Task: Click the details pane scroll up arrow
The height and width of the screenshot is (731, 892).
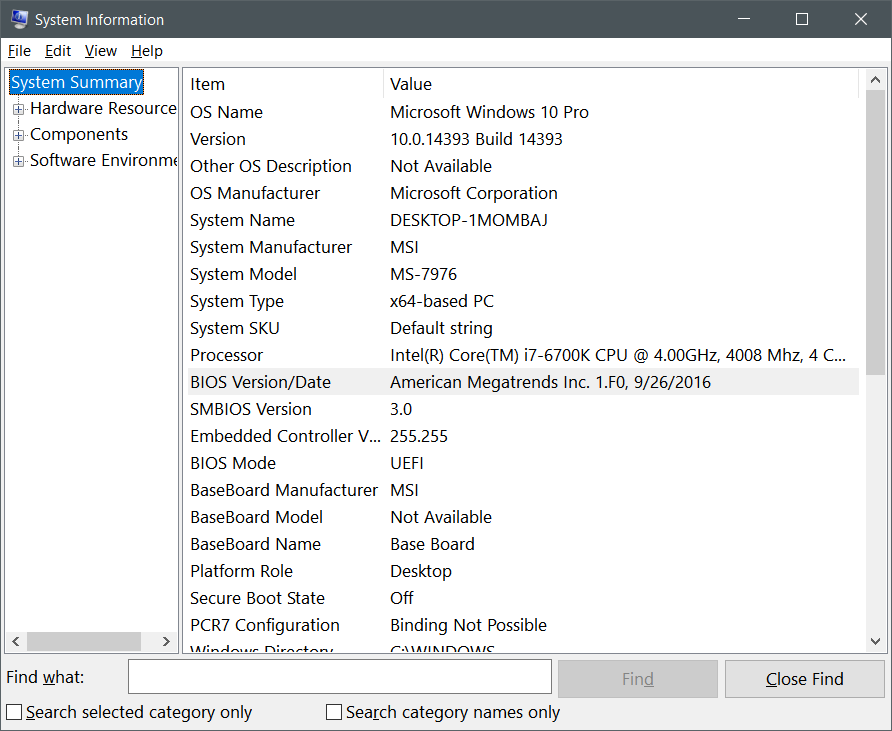Action: click(876, 80)
